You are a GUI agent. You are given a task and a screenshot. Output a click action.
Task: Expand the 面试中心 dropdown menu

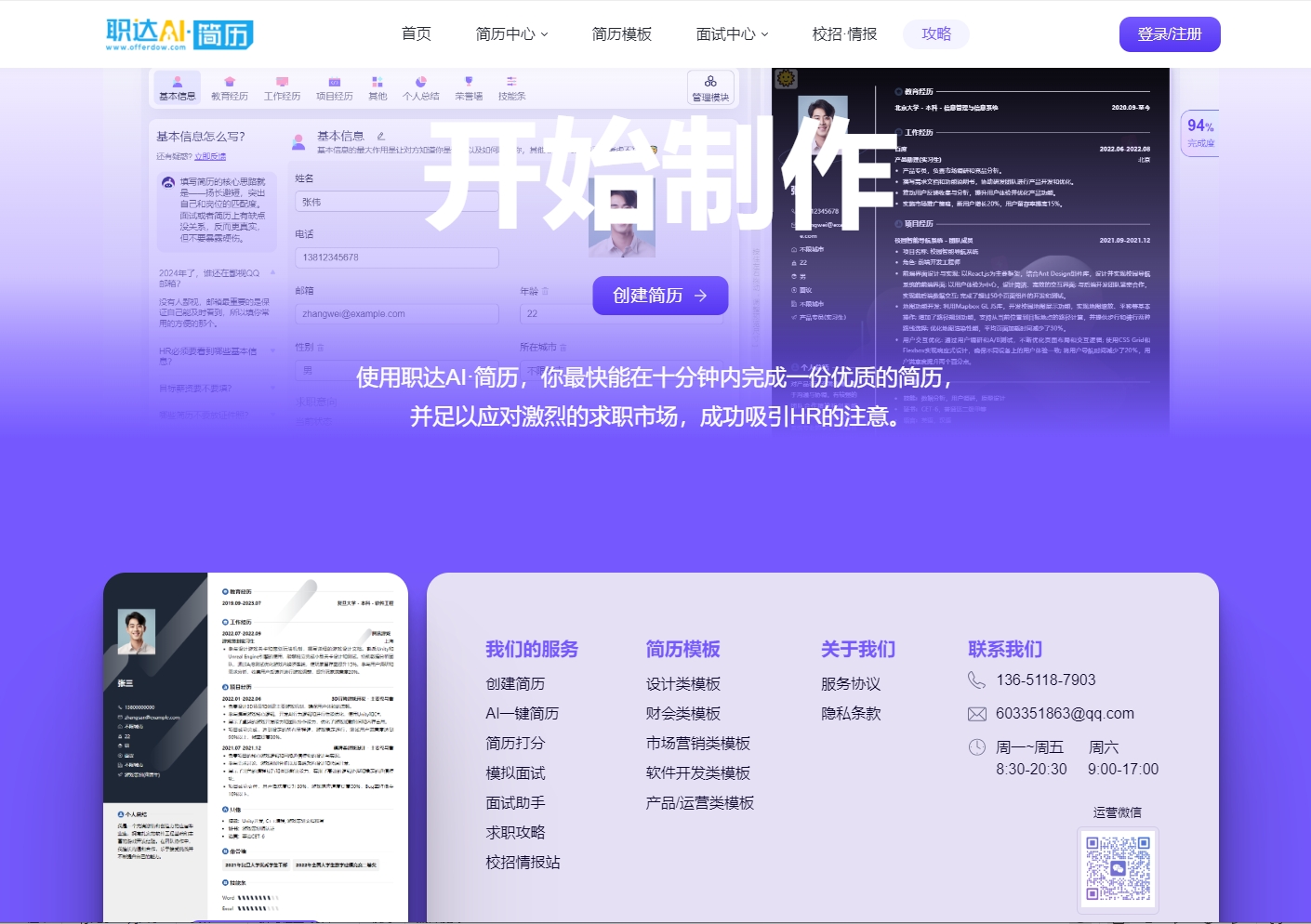pyautogui.click(x=733, y=34)
